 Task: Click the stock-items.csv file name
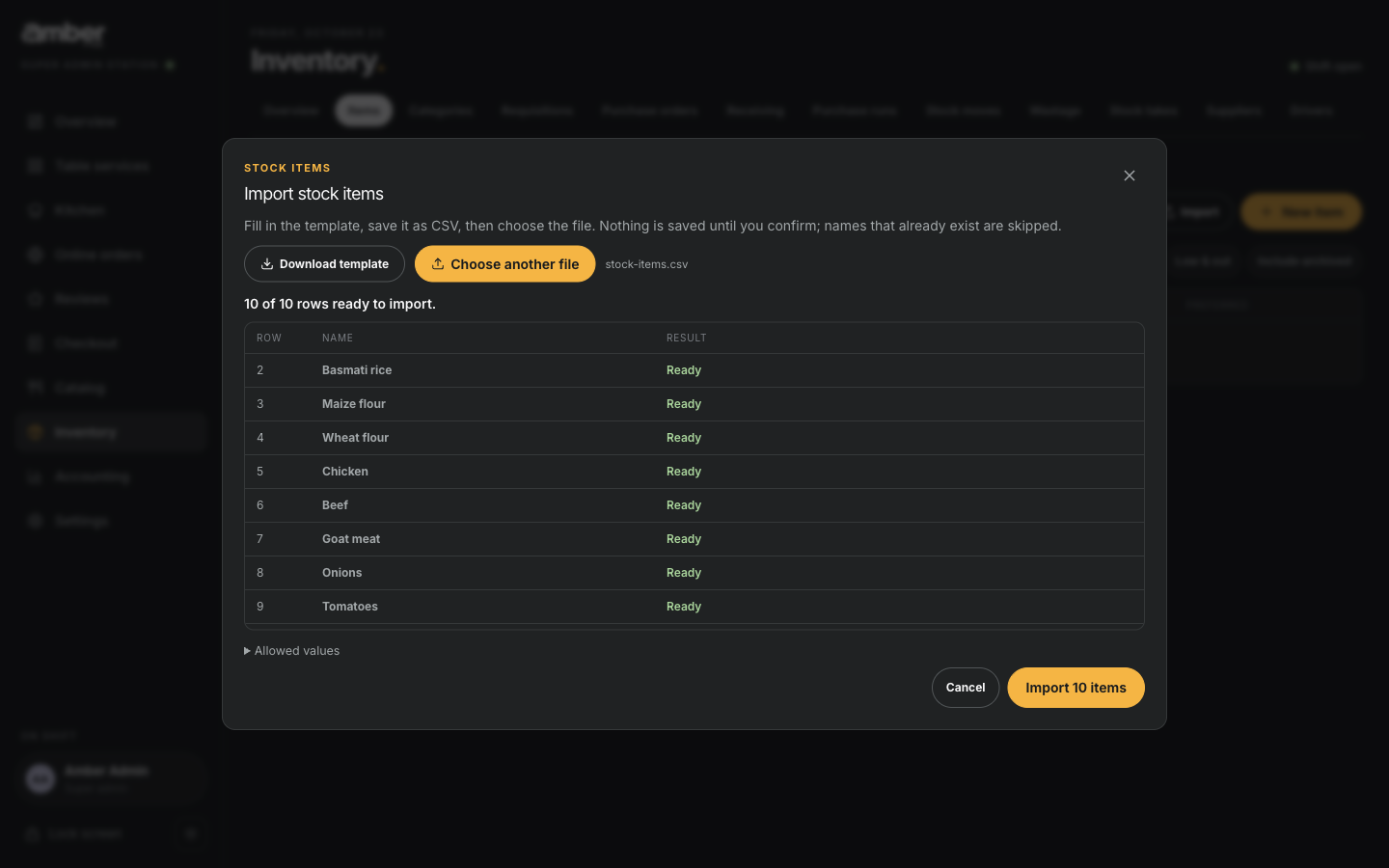tap(646, 264)
